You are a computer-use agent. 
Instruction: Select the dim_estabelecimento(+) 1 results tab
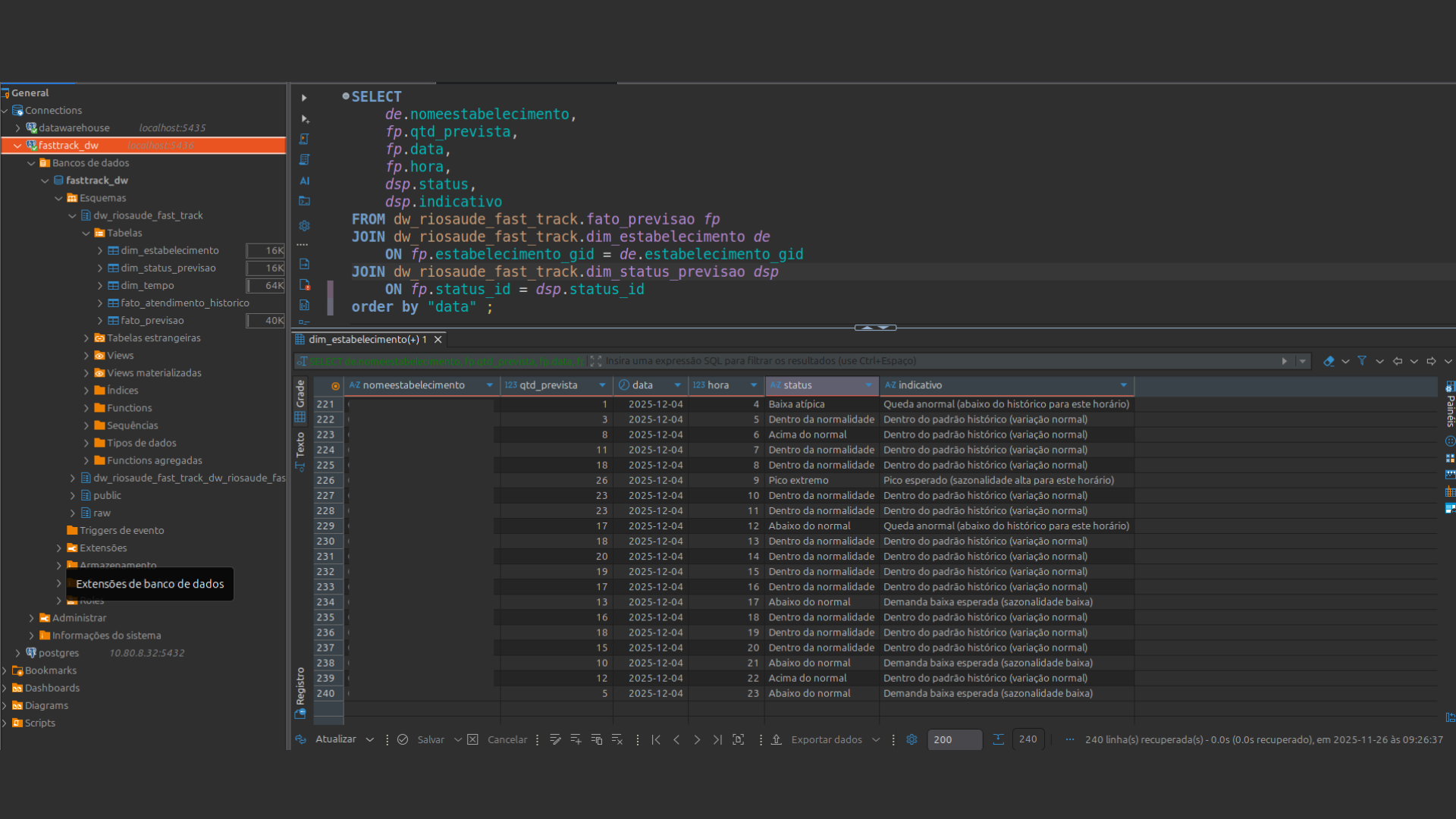(366, 339)
